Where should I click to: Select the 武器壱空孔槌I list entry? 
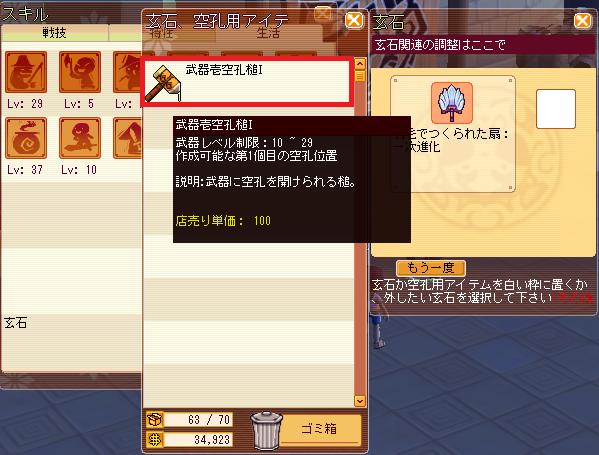click(247, 81)
